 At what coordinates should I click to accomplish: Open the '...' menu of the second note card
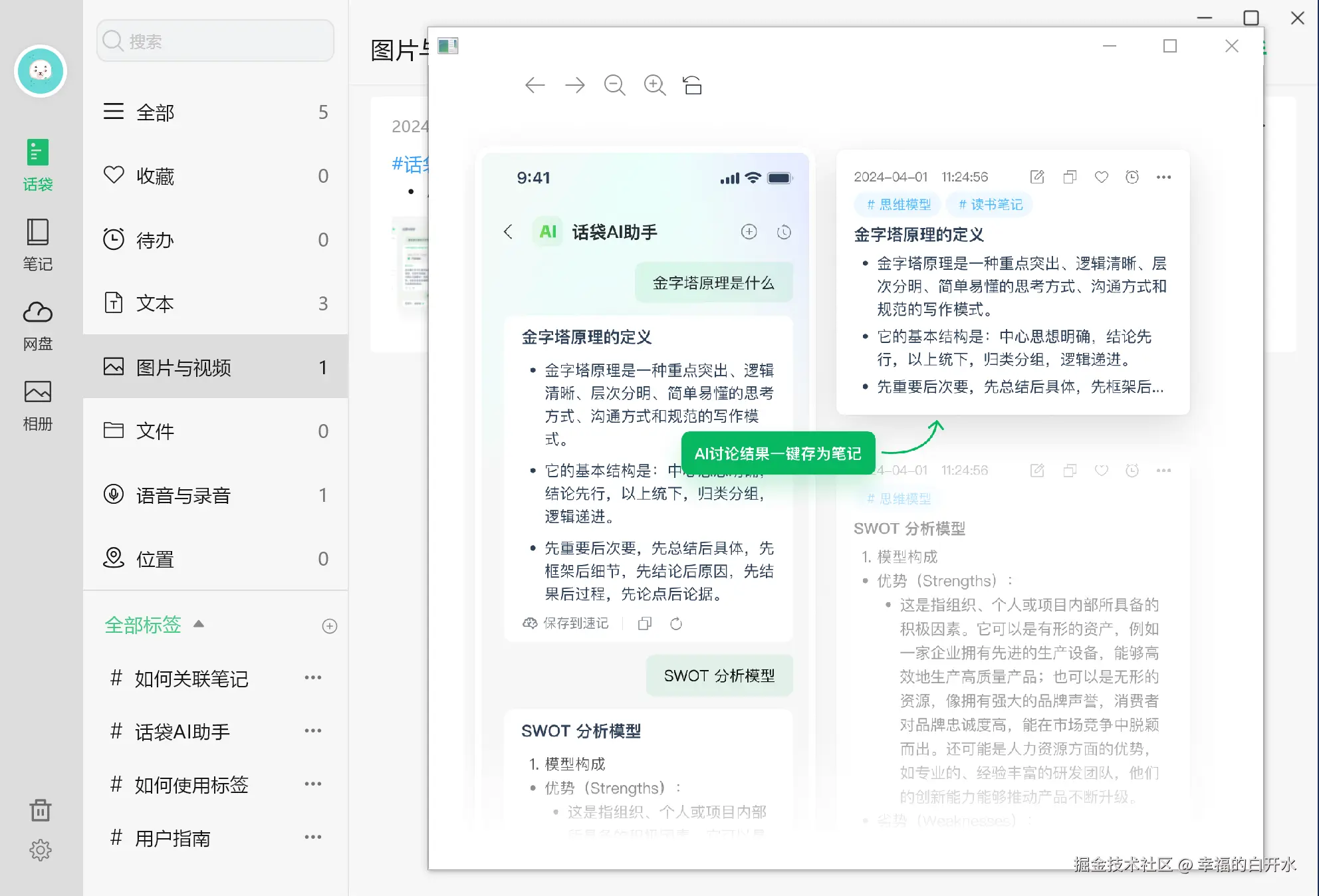(x=1164, y=470)
